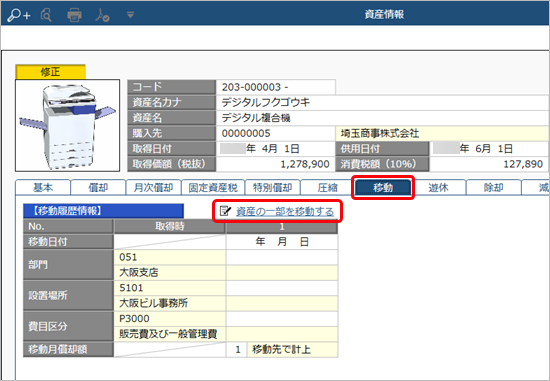Viewport: 550px width, 381px height.
Task: Open the 固定資産税 tab
Action: [213, 187]
